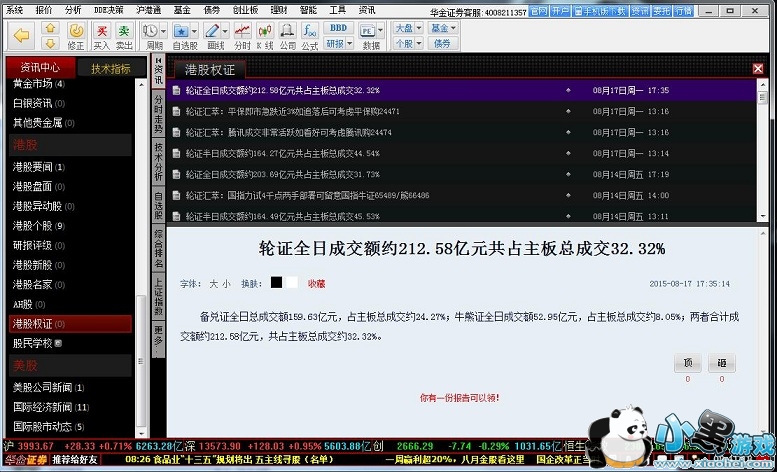Viewport: 777px width, 472px height.
Task: Click the 公司 company info icon
Action: 287,31
